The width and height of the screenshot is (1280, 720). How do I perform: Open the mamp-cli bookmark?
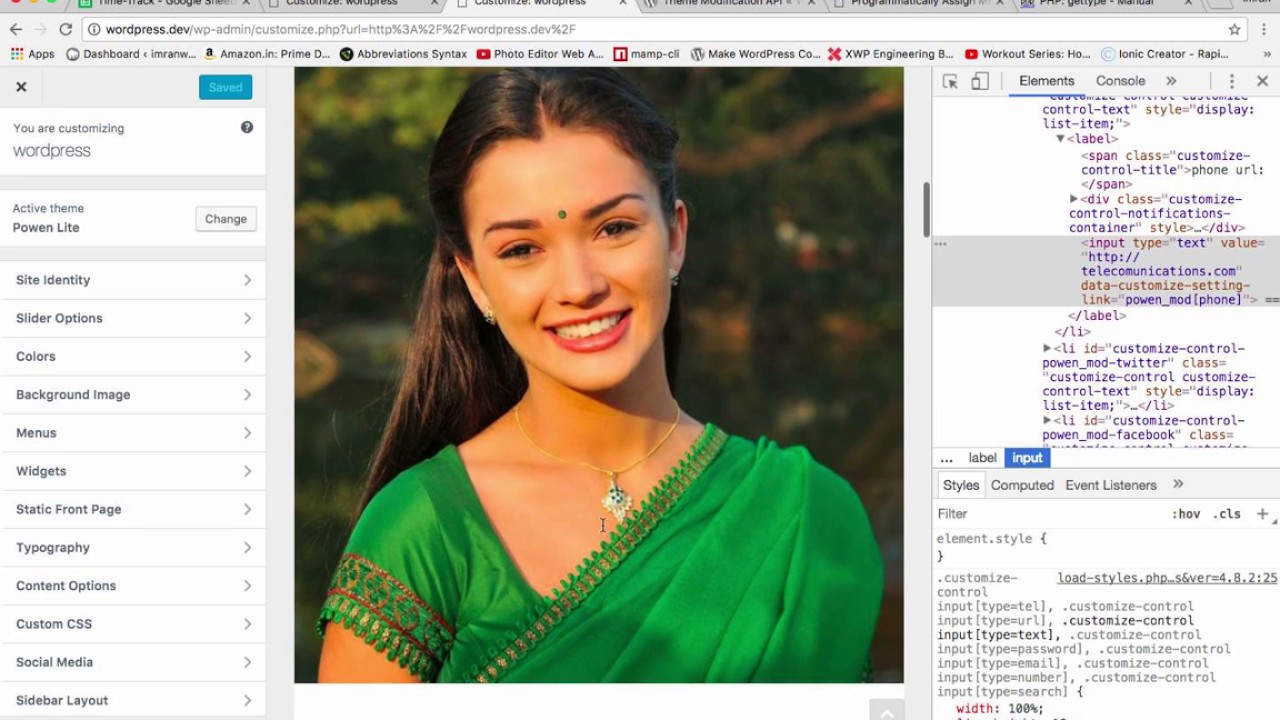tap(647, 54)
